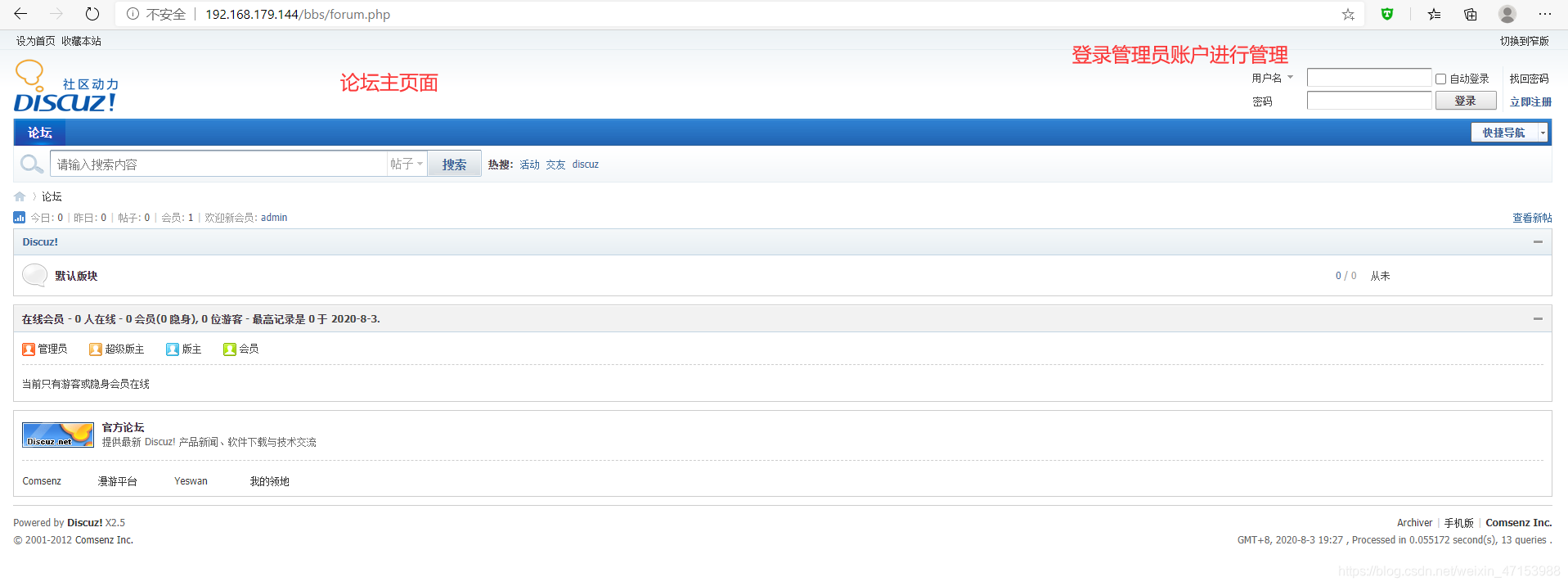Focus the 请输入搜索内容 search box
Viewport: 1568px width, 586px height.
pyautogui.click(x=218, y=164)
